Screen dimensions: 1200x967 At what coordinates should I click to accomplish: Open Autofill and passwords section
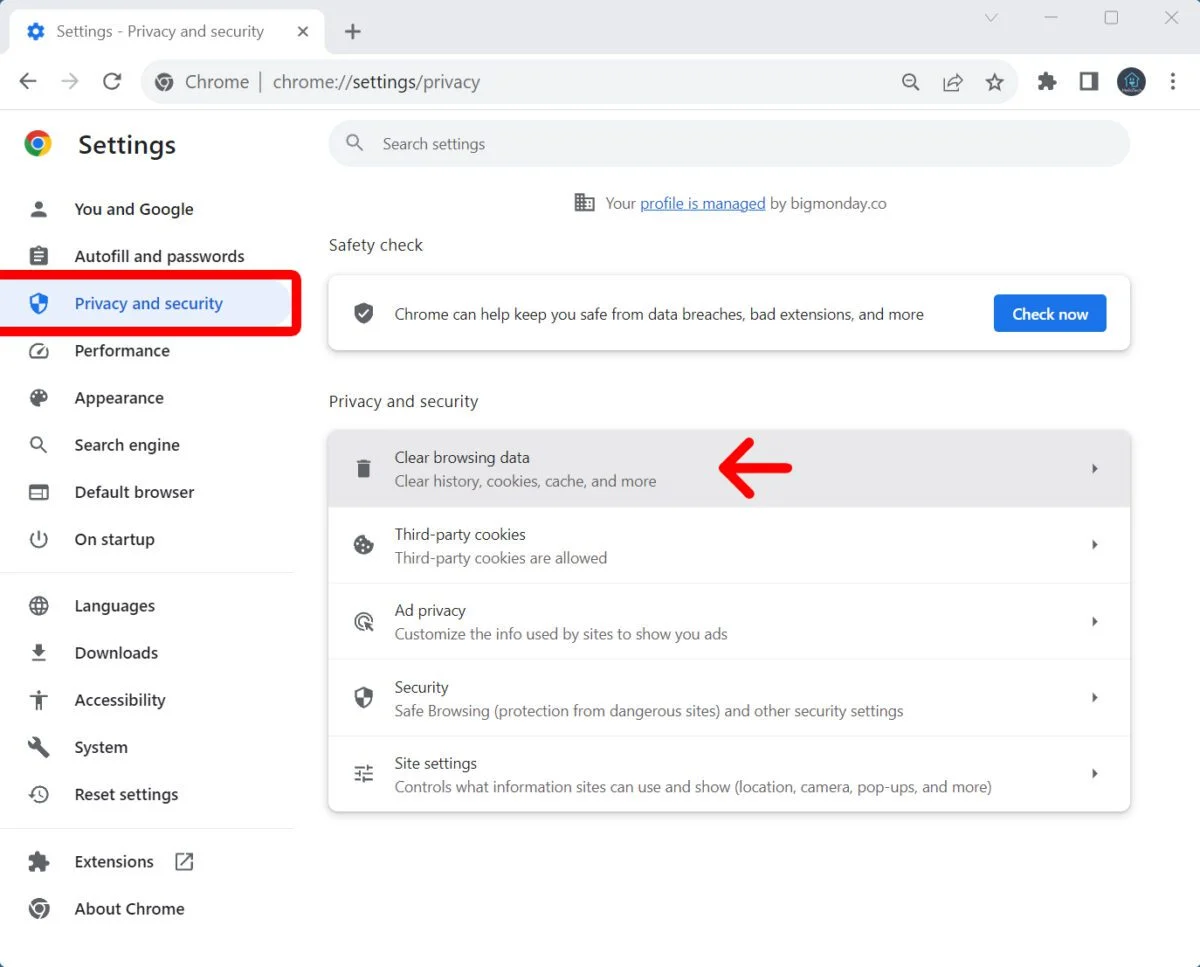coord(159,256)
